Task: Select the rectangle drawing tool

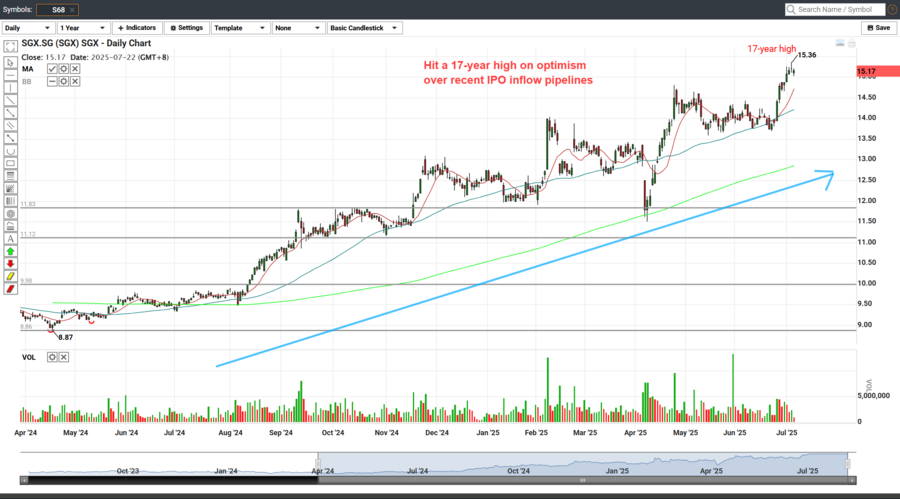Action: click(x=10, y=163)
